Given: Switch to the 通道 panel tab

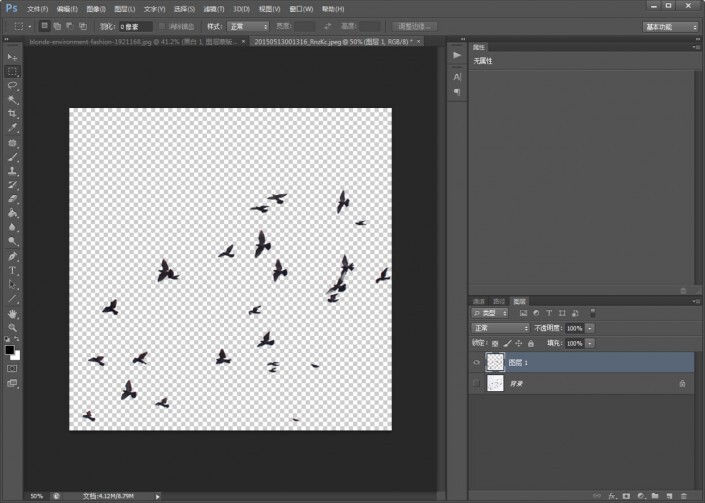Looking at the screenshot, I should click(x=479, y=300).
